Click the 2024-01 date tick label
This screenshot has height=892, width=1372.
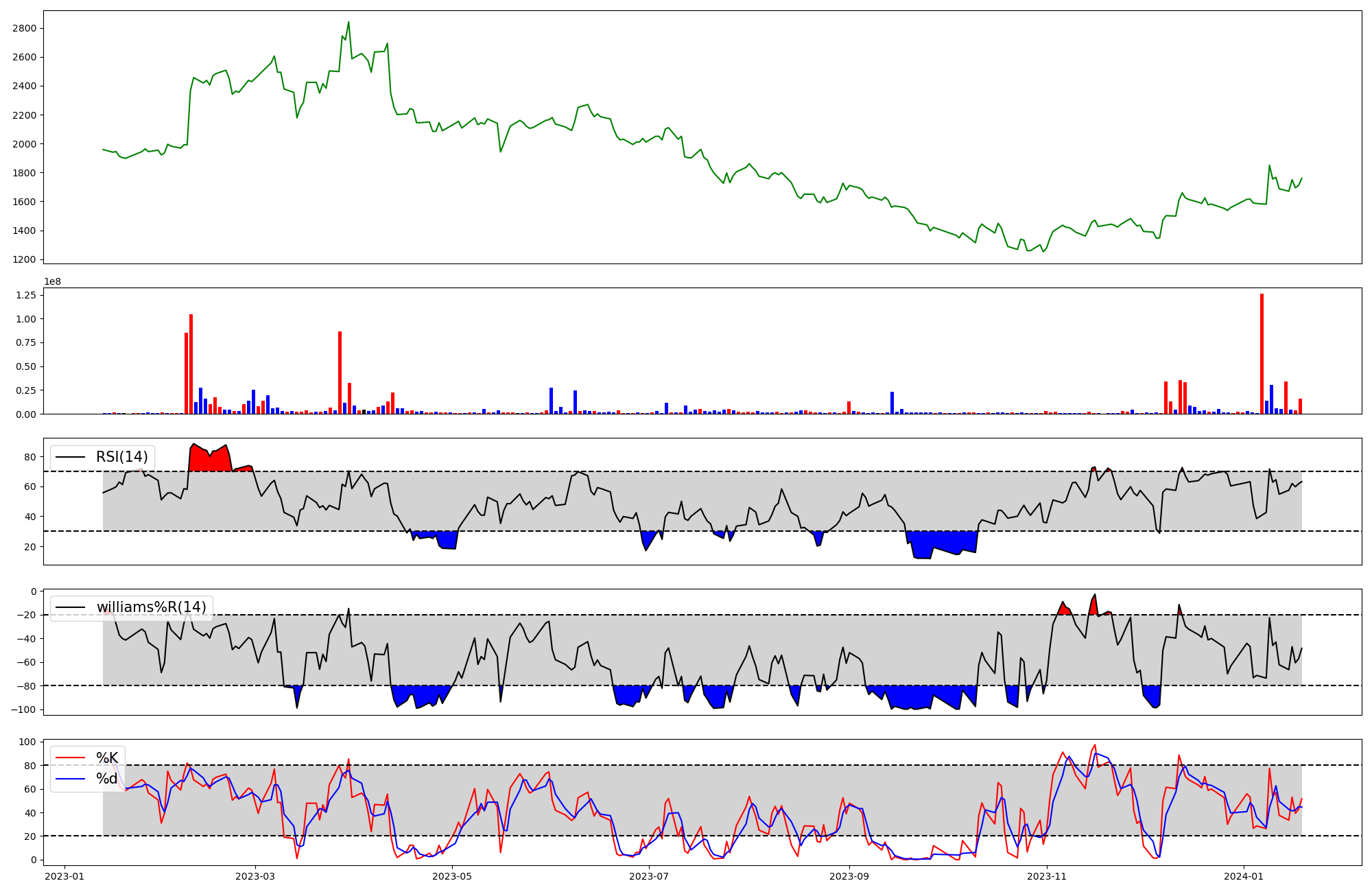(x=1244, y=876)
